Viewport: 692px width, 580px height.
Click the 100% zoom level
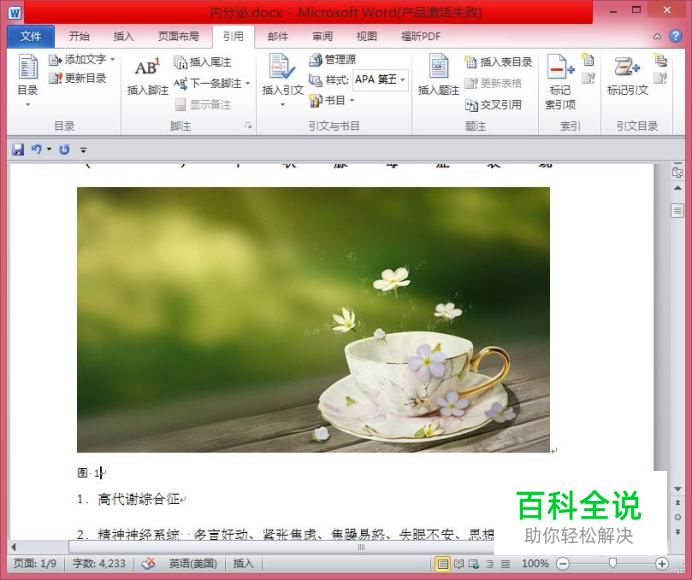point(535,564)
